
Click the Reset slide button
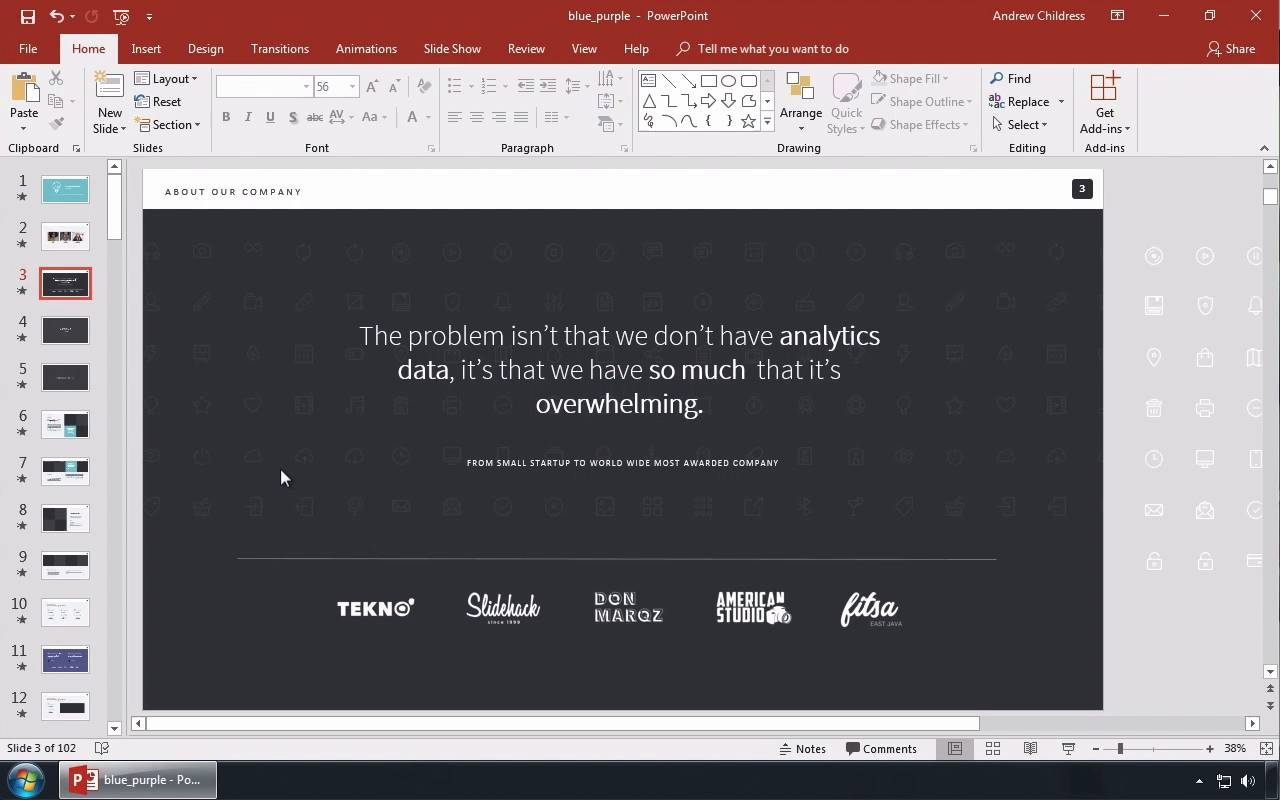158,102
